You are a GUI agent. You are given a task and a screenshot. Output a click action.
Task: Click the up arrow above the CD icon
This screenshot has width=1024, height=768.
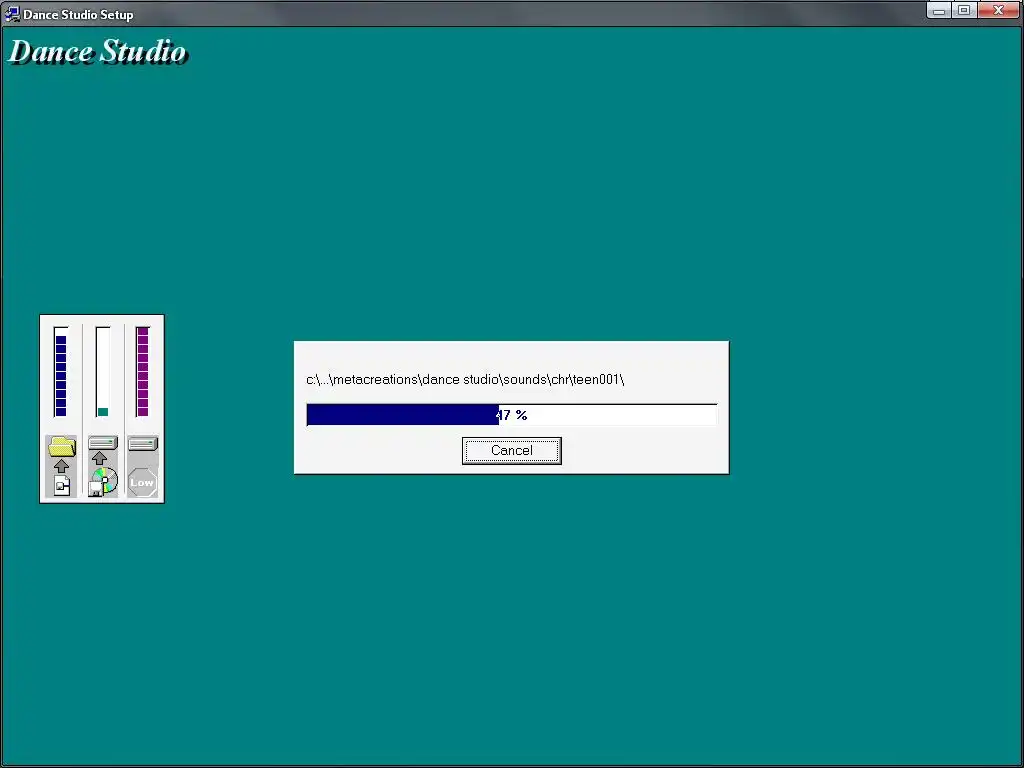click(99, 458)
